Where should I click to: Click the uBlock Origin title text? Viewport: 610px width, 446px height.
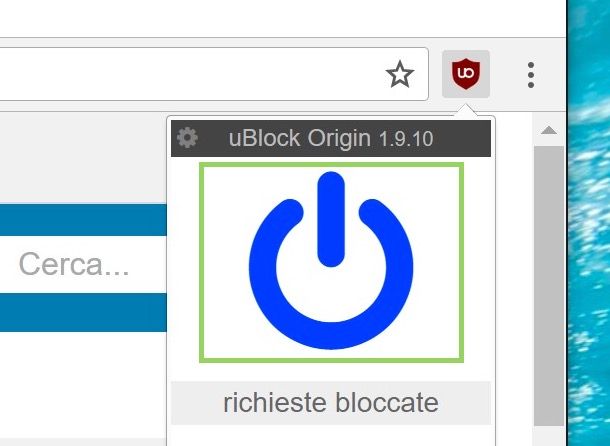coord(300,138)
